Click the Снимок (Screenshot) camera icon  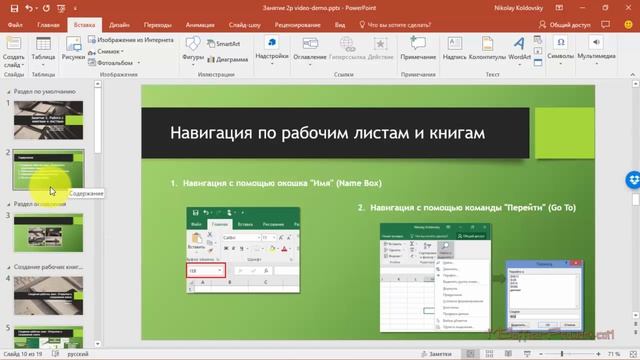coord(92,52)
